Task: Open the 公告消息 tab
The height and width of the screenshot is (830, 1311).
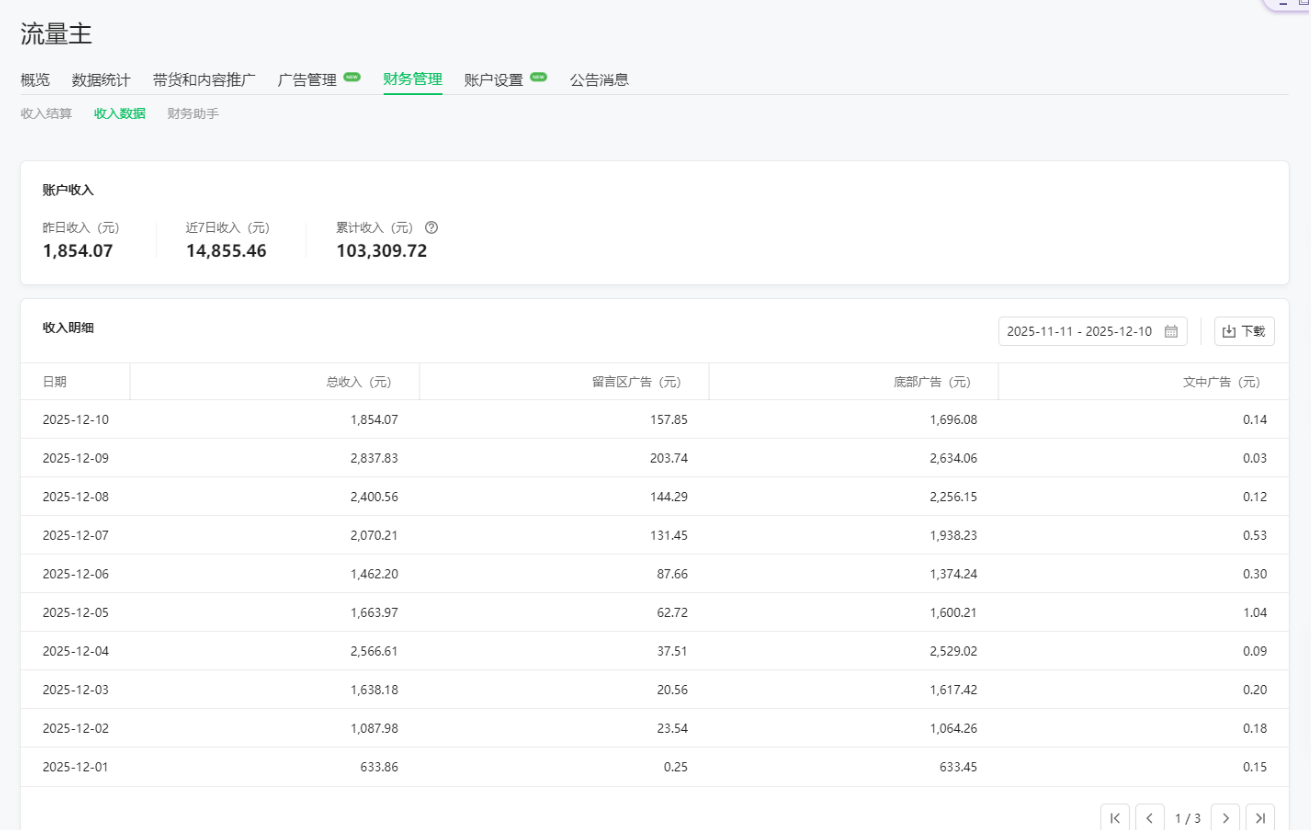Action: click(x=599, y=80)
